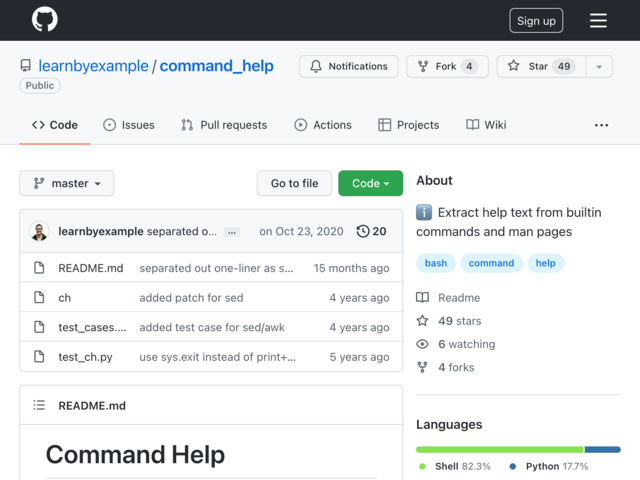Screen dimensions: 640x480
Task: Open commit 'use sys.exit instead of print+...'
Action: point(218,357)
